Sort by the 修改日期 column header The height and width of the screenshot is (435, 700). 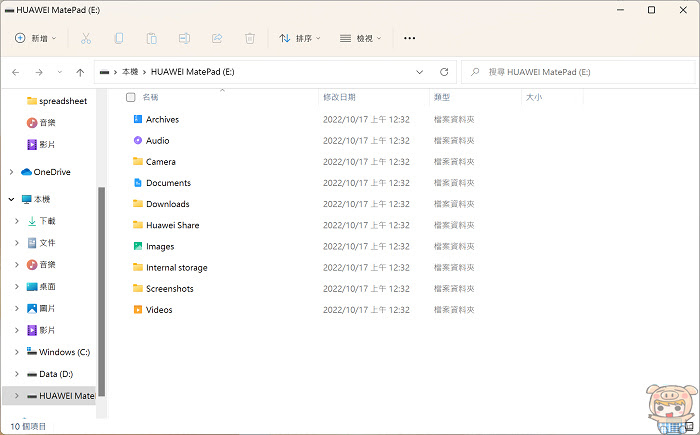339,97
